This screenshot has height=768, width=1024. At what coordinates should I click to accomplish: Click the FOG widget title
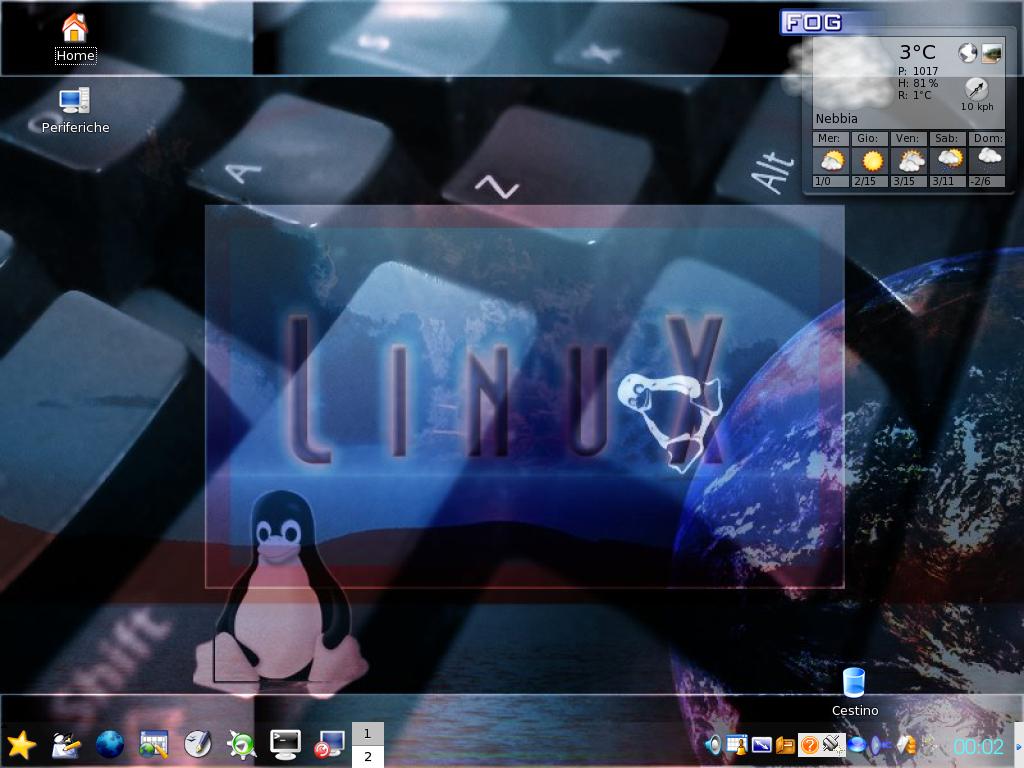pos(812,23)
